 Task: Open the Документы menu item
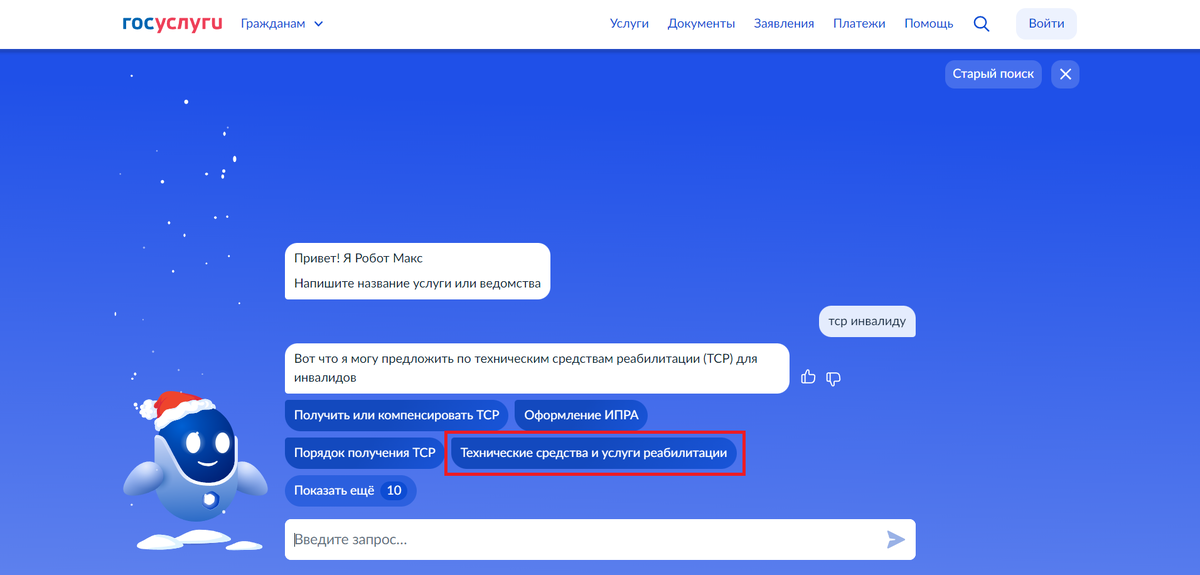(701, 23)
